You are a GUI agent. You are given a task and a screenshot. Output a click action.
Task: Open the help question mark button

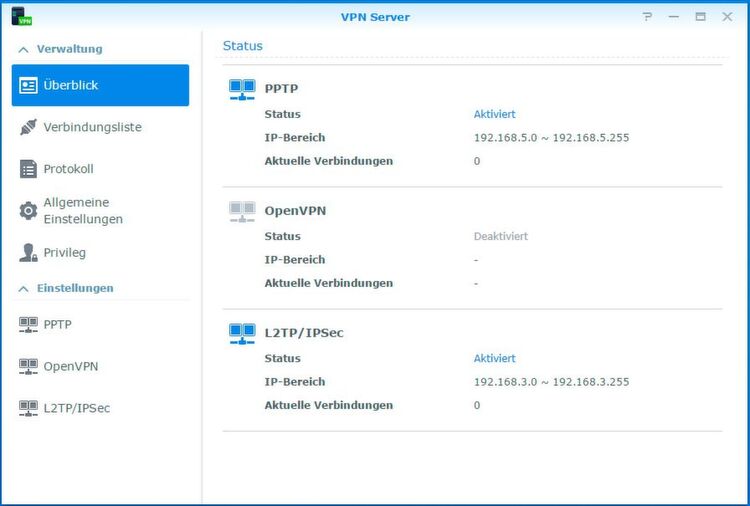coord(647,17)
